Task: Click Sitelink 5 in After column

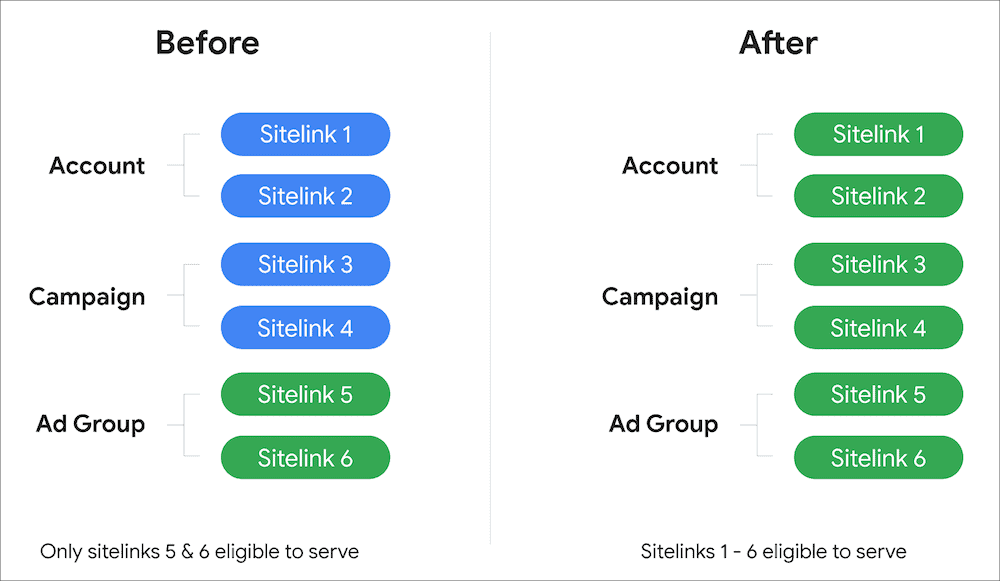Action: [878, 395]
